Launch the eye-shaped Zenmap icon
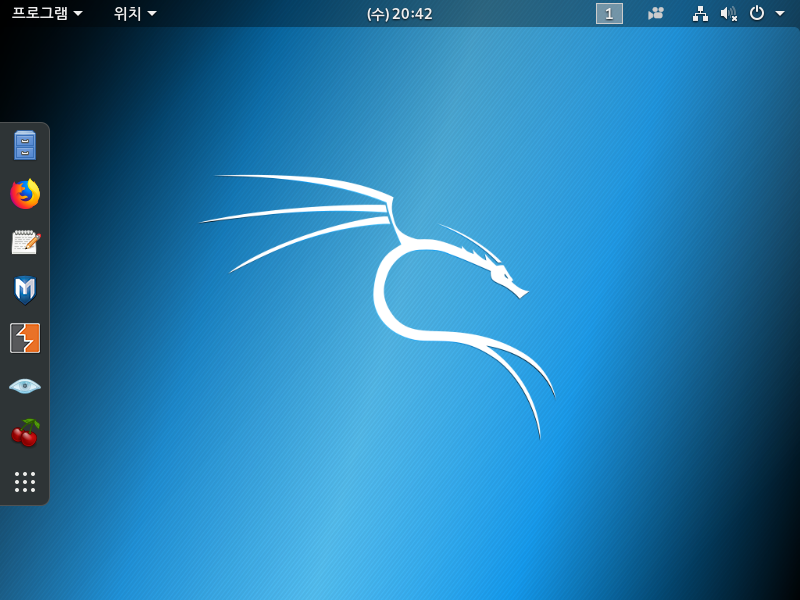 click(x=25, y=386)
